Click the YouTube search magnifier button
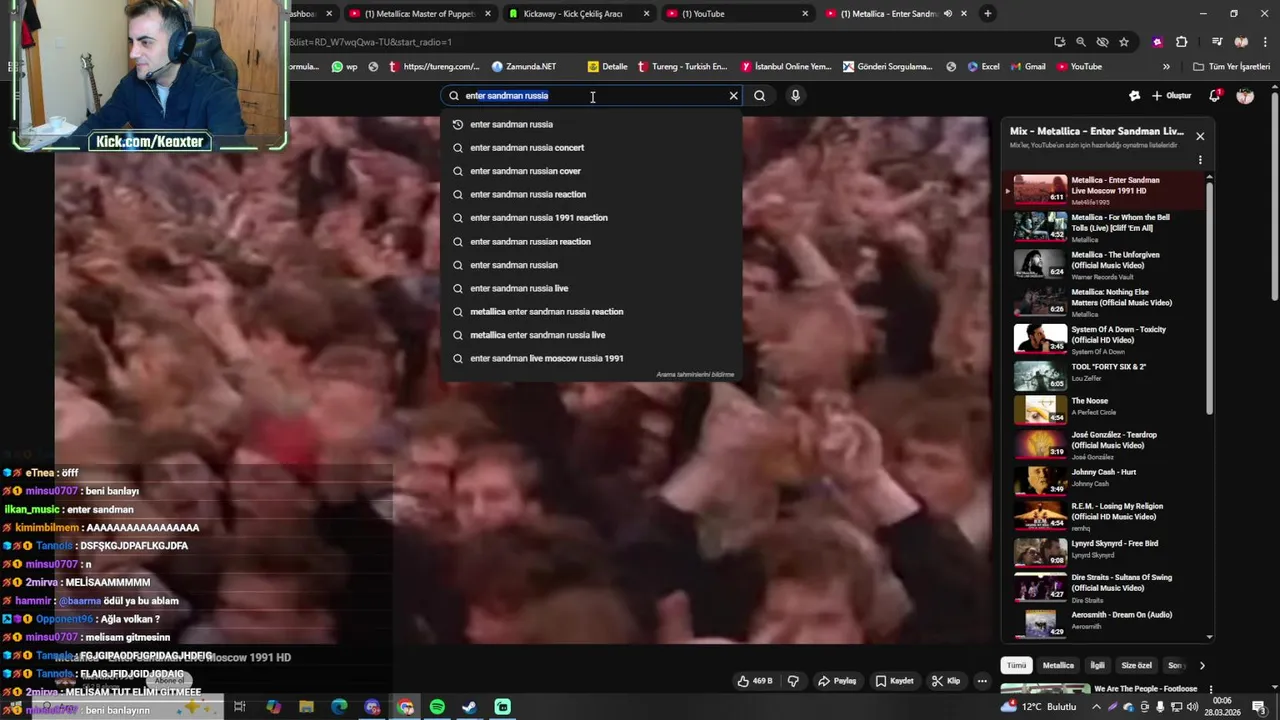Screen dimensions: 1280x720 760,96
